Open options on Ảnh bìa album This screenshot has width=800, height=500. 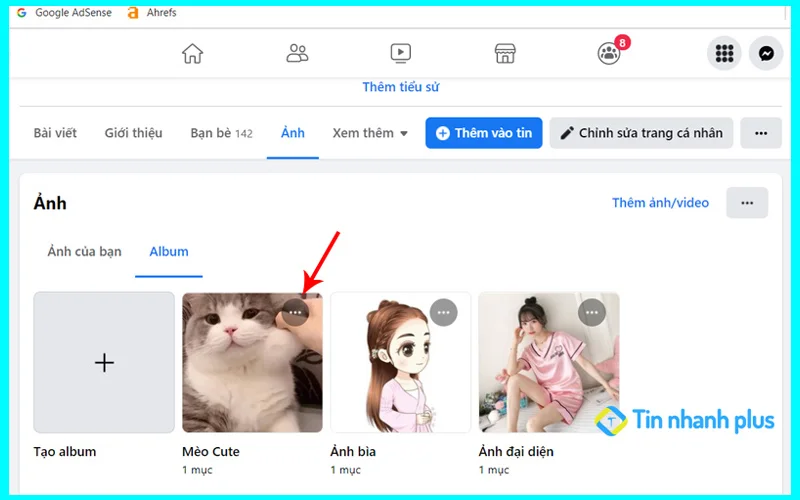443,312
